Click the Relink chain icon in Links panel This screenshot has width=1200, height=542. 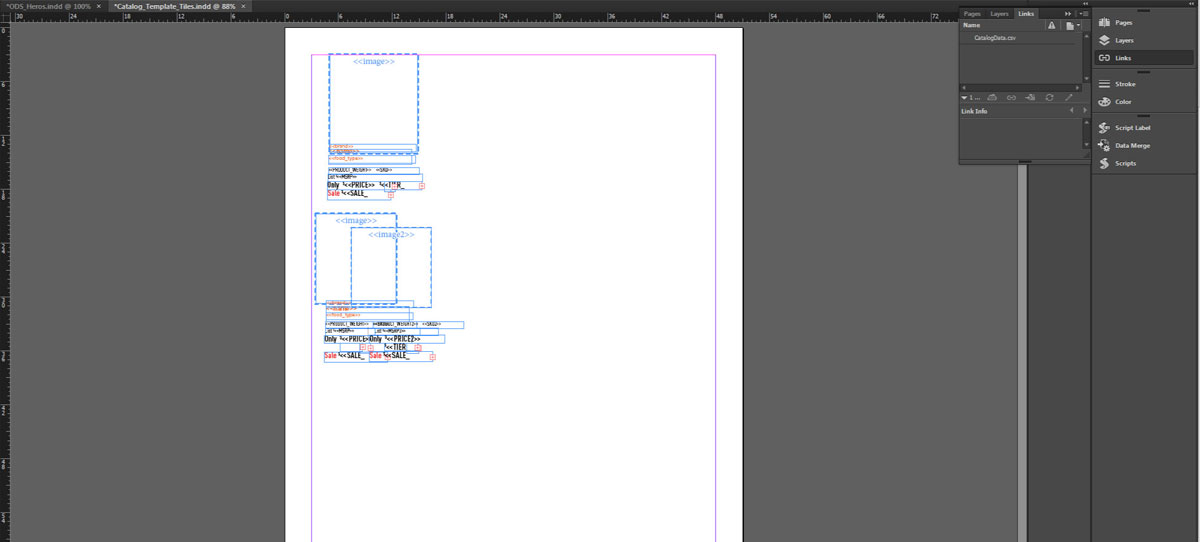click(x=1011, y=98)
